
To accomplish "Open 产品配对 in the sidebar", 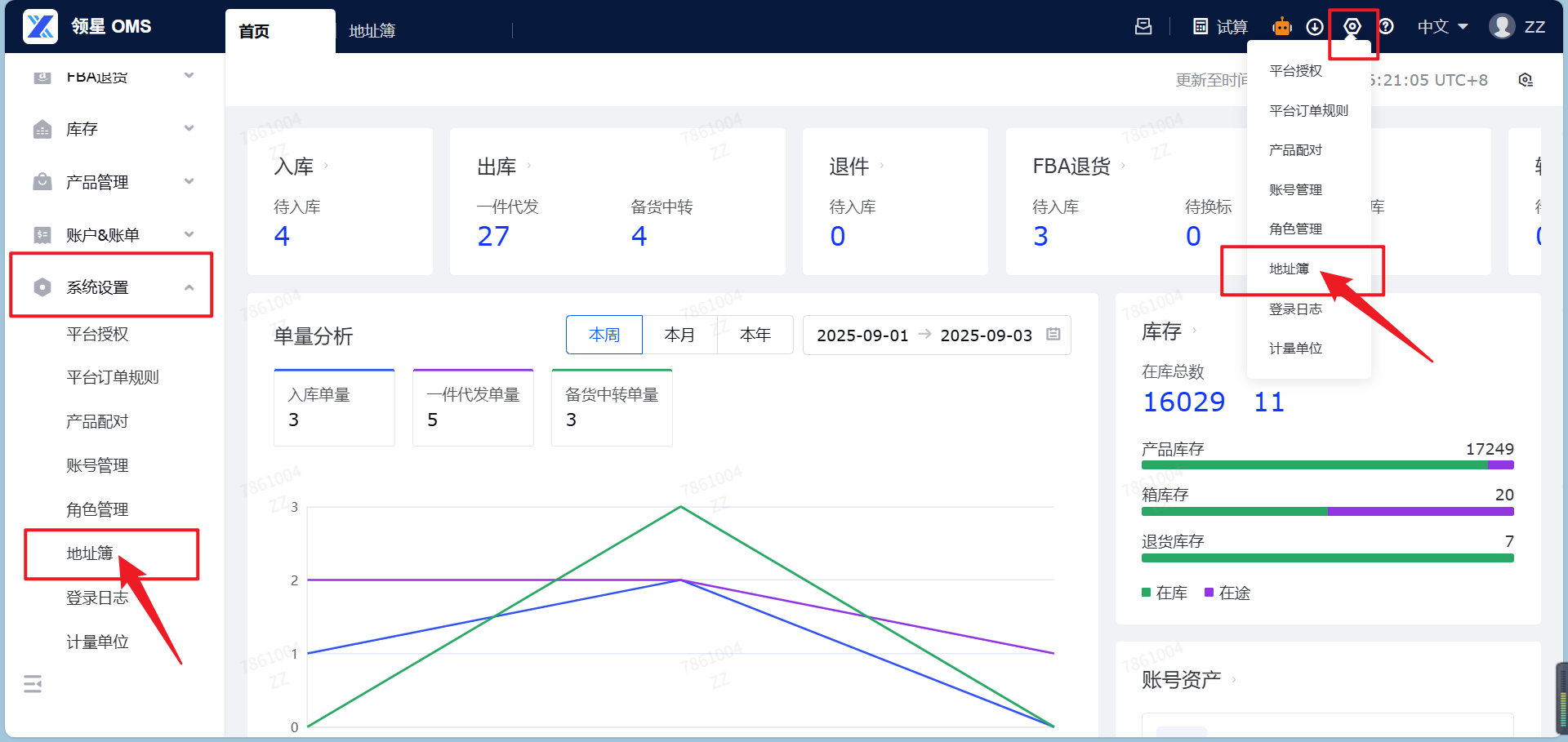I will [97, 421].
